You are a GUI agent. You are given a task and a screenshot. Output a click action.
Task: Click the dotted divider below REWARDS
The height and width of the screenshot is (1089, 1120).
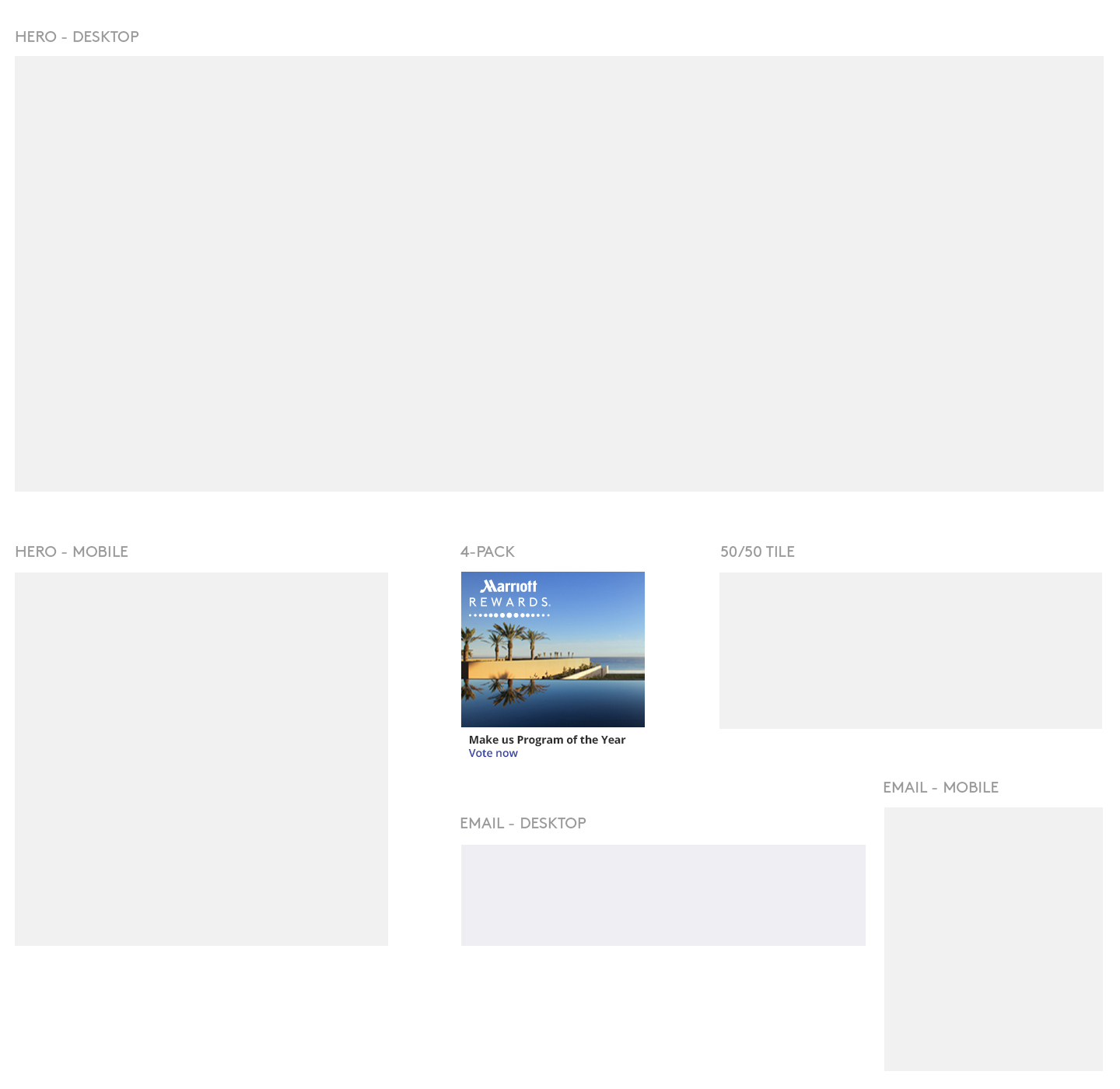(x=509, y=615)
